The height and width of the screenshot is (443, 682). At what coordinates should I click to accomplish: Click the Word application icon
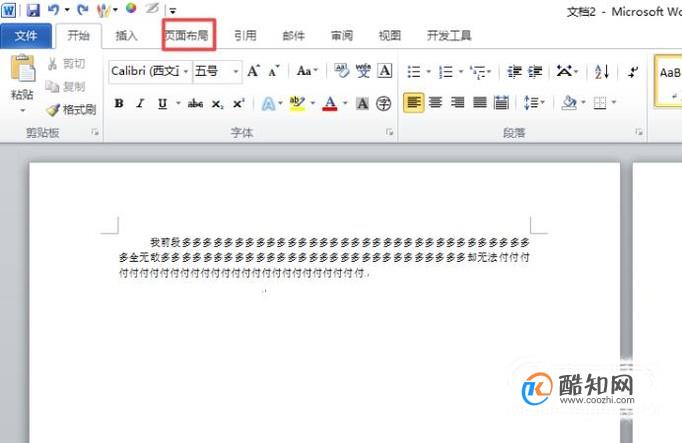click(9, 10)
